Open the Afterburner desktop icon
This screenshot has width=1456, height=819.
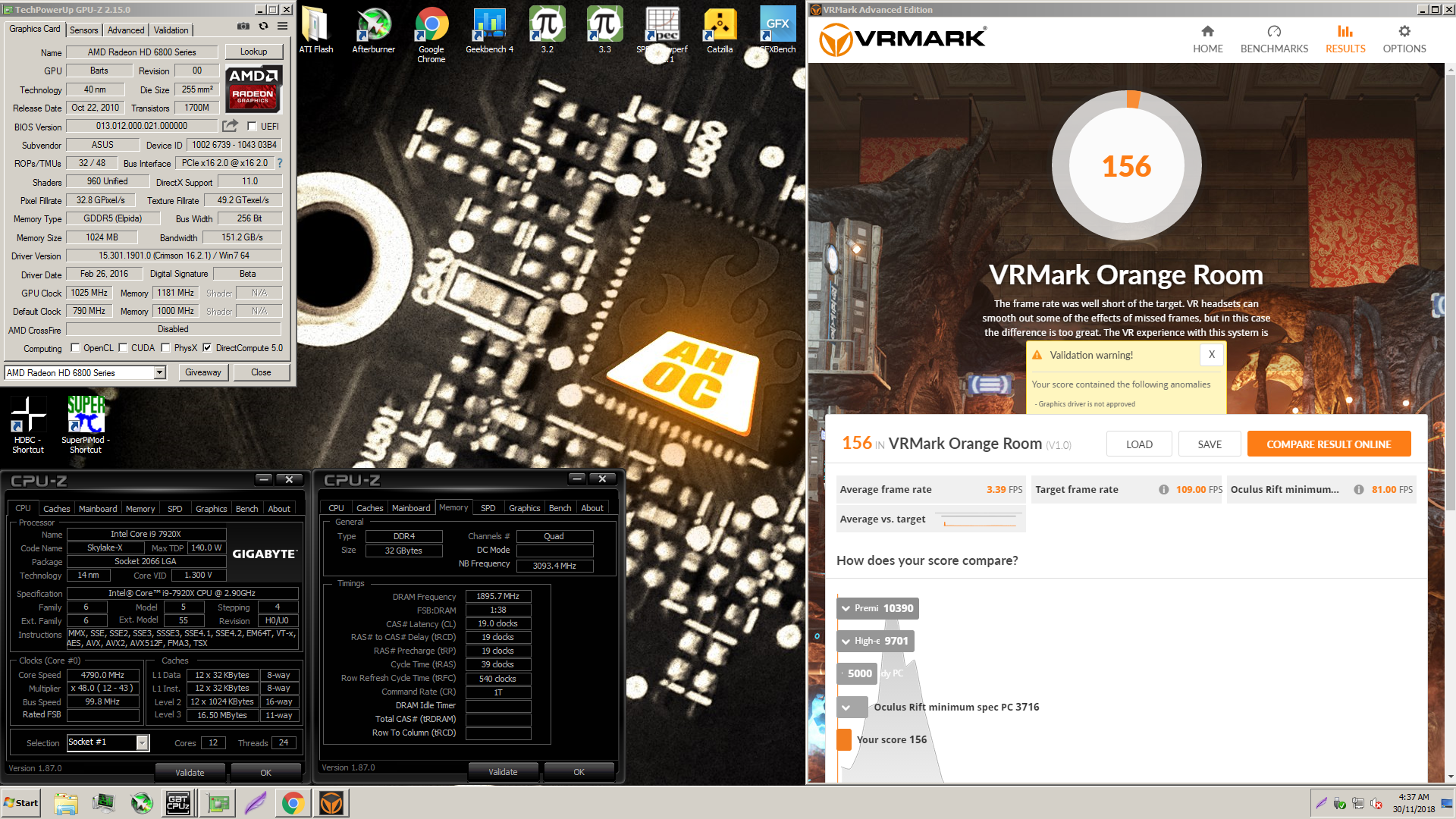pyautogui.click(x=374, y=31)
